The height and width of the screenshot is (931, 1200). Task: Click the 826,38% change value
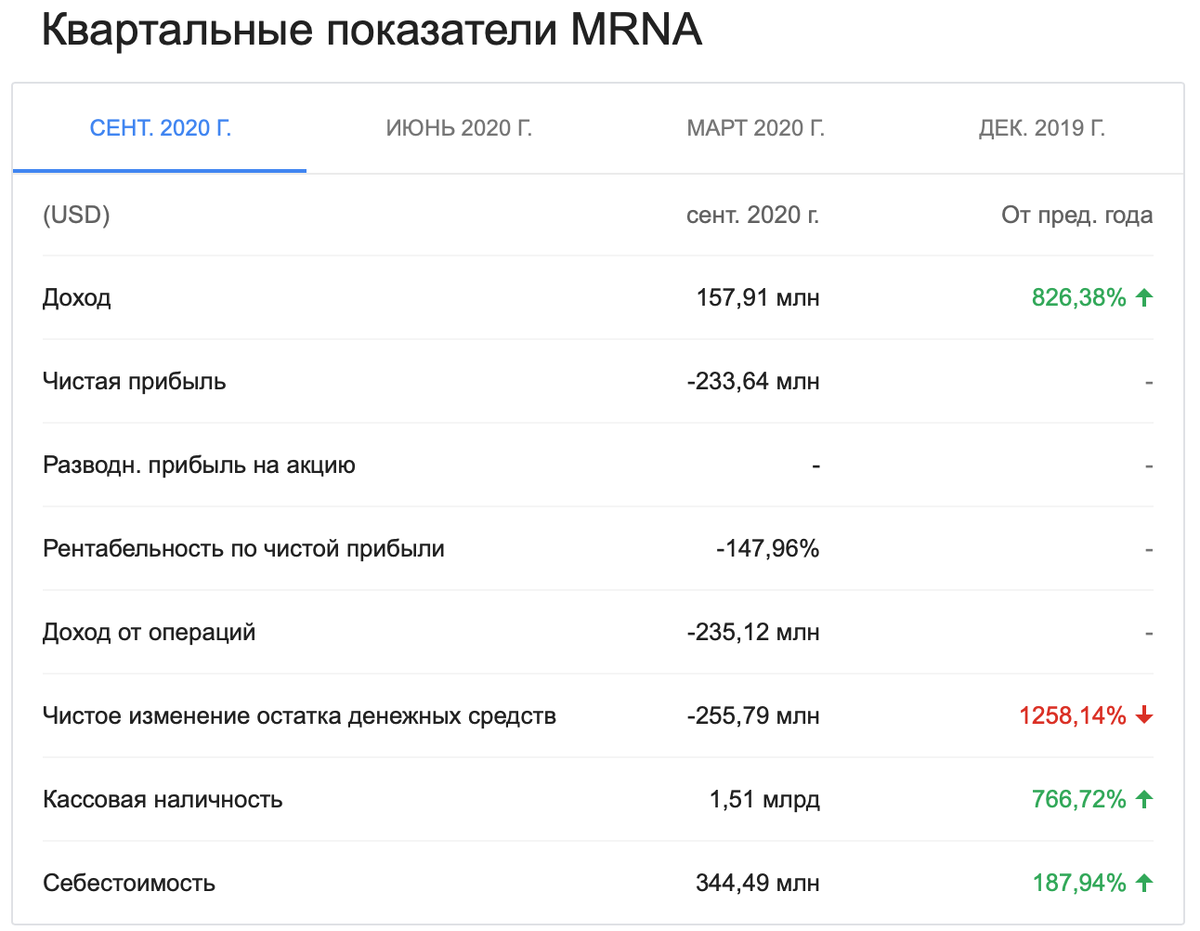click(x=1079, y=298)
